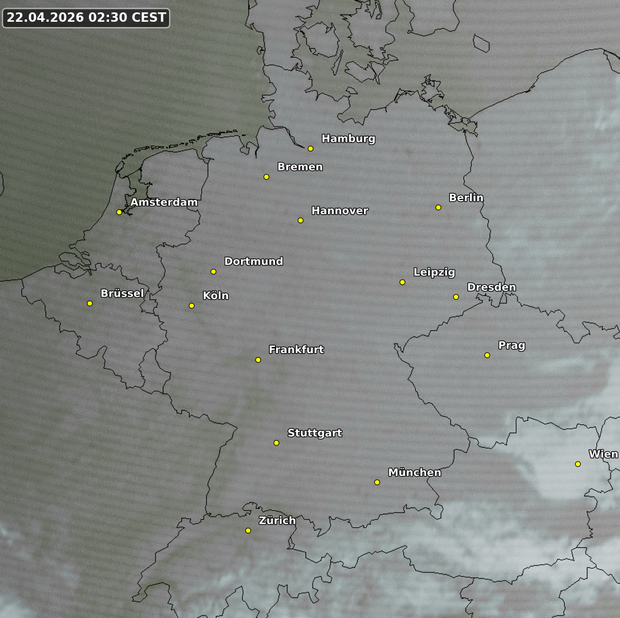Click the 22.04.2026 02:30 CEST timestamp

click(x=86, y=17)
